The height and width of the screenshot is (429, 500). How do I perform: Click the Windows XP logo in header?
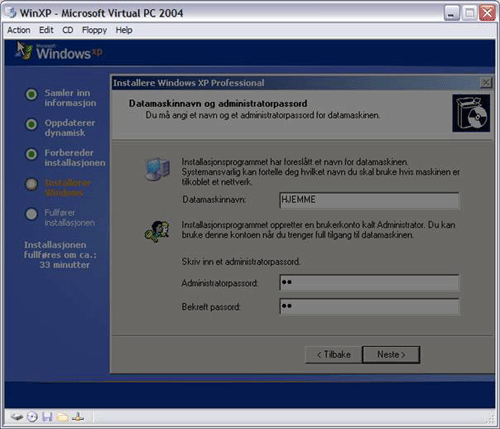pyautogui.click(x=59, y=51)
